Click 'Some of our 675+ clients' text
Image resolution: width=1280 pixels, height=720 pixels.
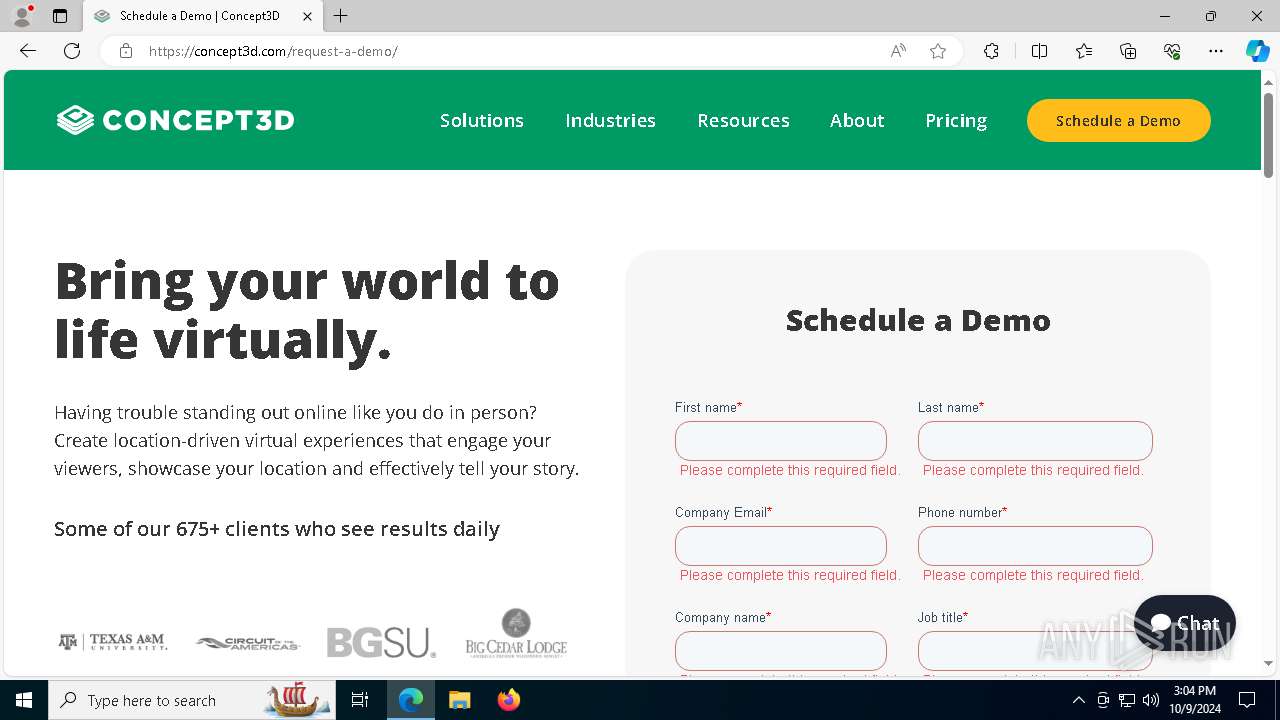point(277,529)
